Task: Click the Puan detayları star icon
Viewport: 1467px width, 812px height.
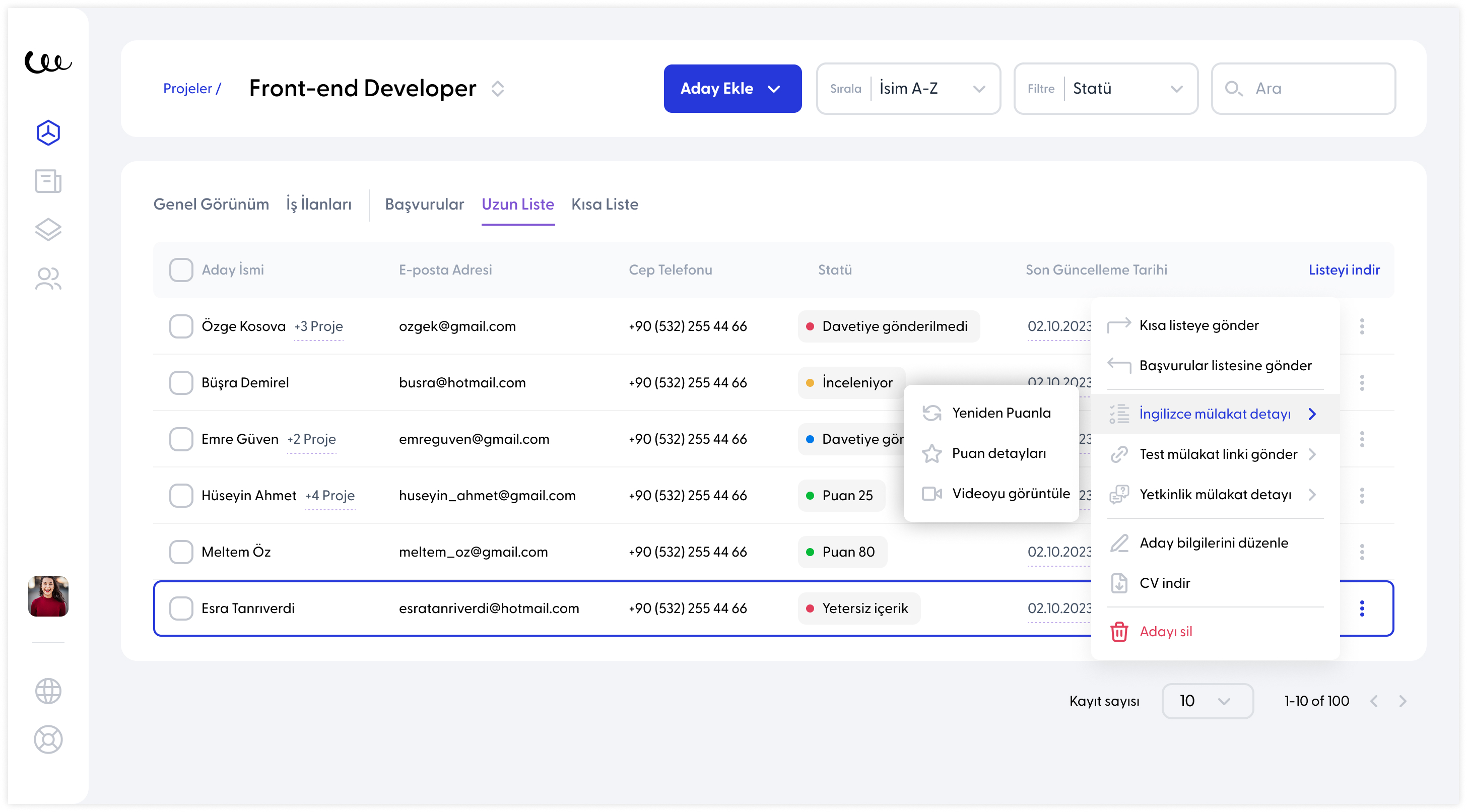Action: (931, 453)
